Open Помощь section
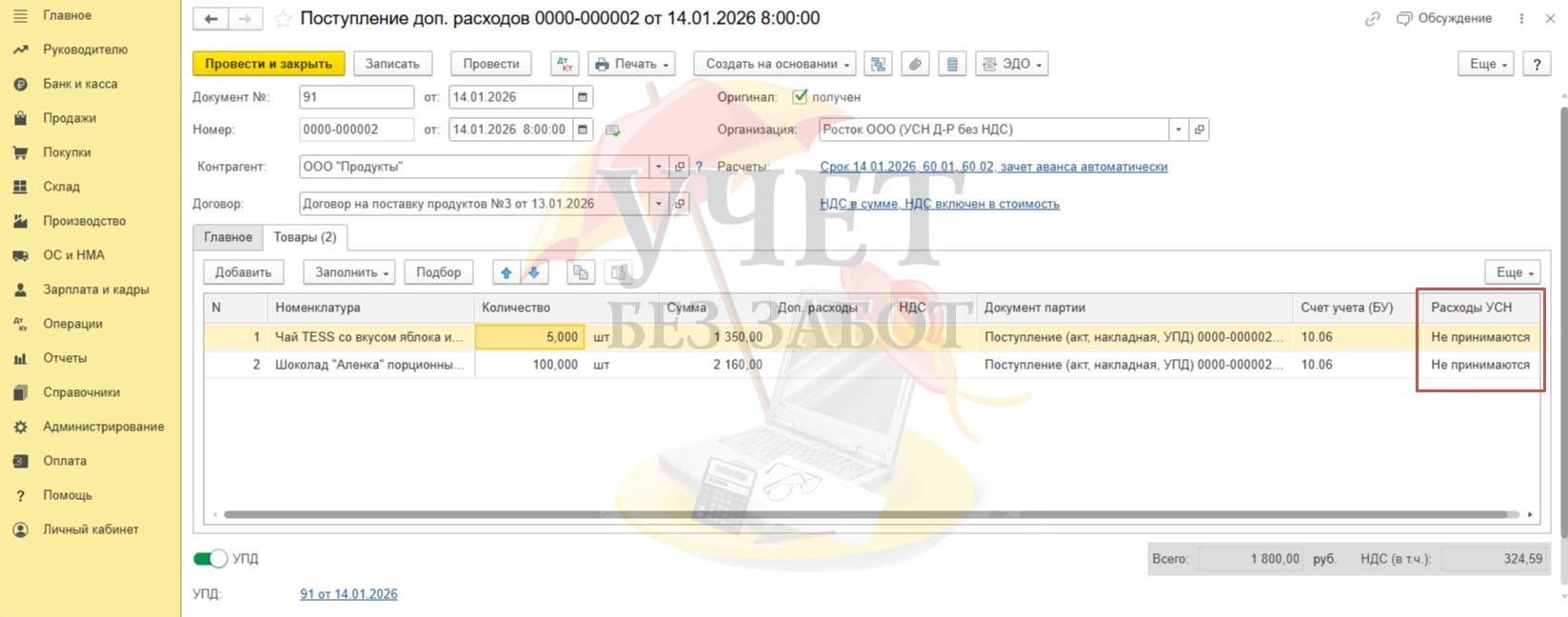Viewport: 1568px width, 617px height. [x=68, y=495]
